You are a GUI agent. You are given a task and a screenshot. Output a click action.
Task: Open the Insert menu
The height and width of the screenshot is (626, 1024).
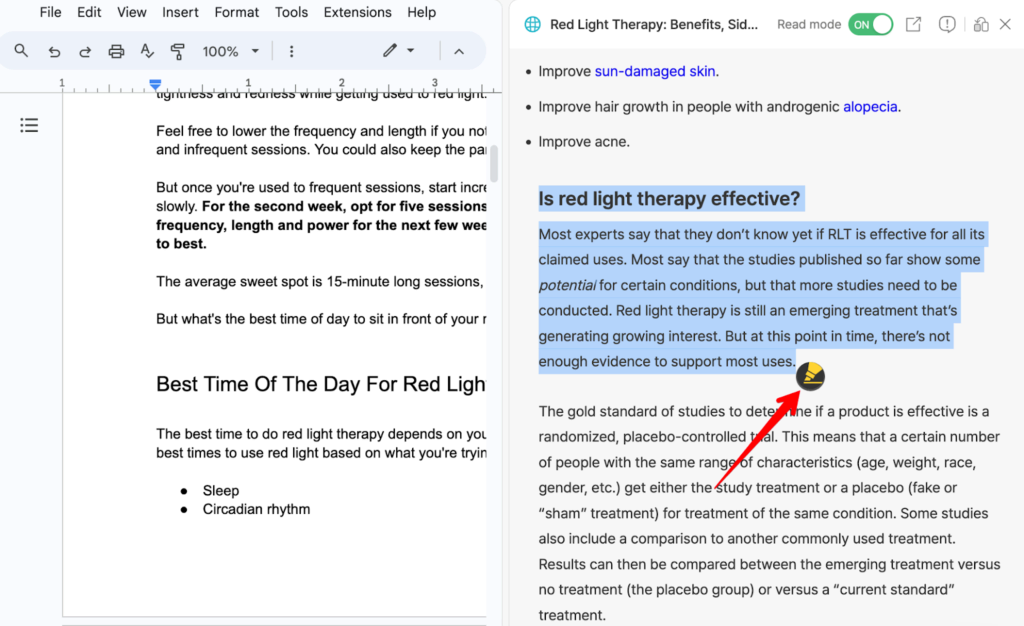click(180, 12)
